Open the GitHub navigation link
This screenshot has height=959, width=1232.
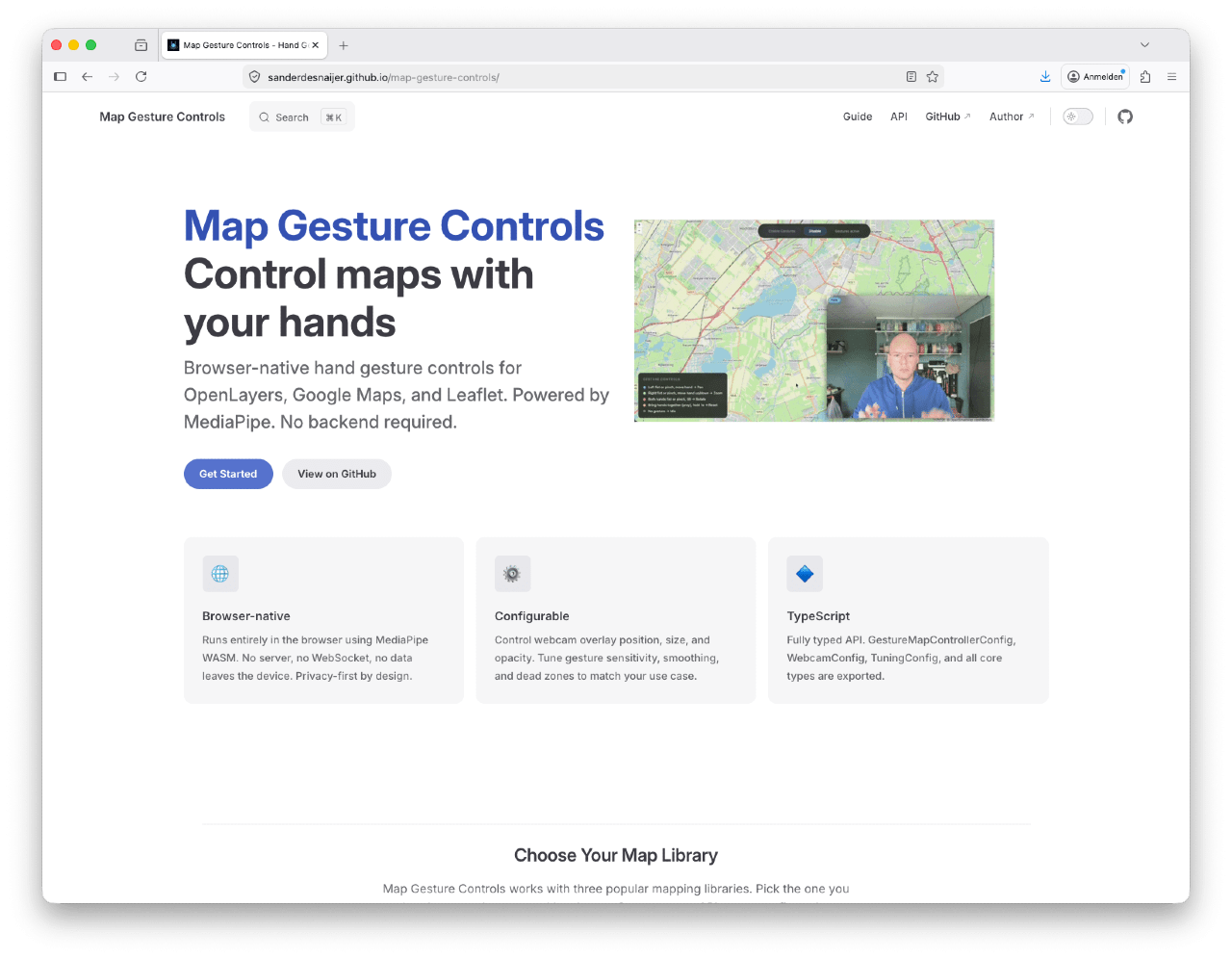tap(948, 117)
